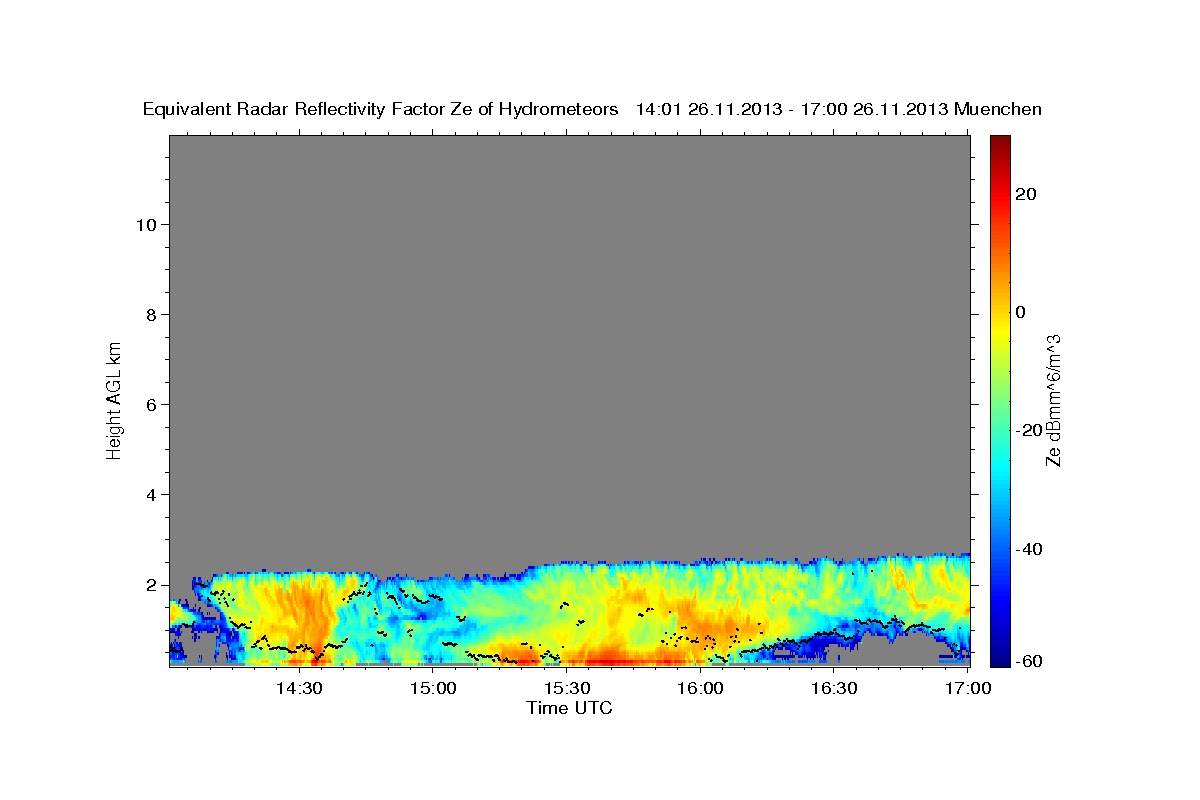The image size is (1200, 800).
Task: Click the dark blue bottom of colorbar
Action: click(x=1000, y=655)
